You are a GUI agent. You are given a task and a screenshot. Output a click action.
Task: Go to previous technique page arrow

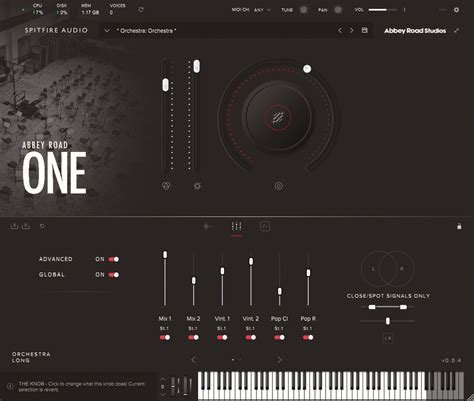tap(194, 360)
